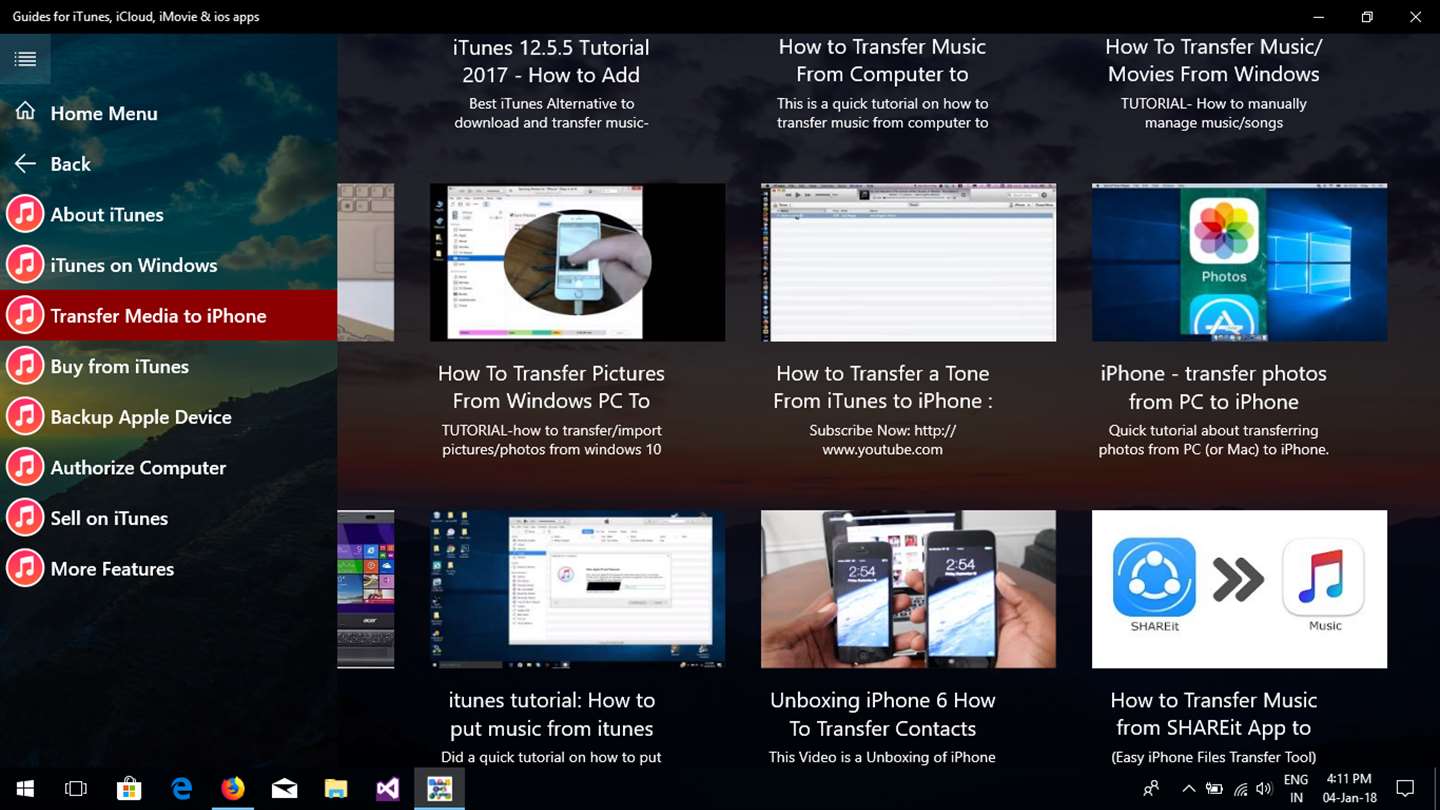The width and height of the screenshot is (1440, 810).
Task: Click the 'Subscribe Now: http://www.youtube.com' description
Action: pyautogui.click(x=882, y=440)
